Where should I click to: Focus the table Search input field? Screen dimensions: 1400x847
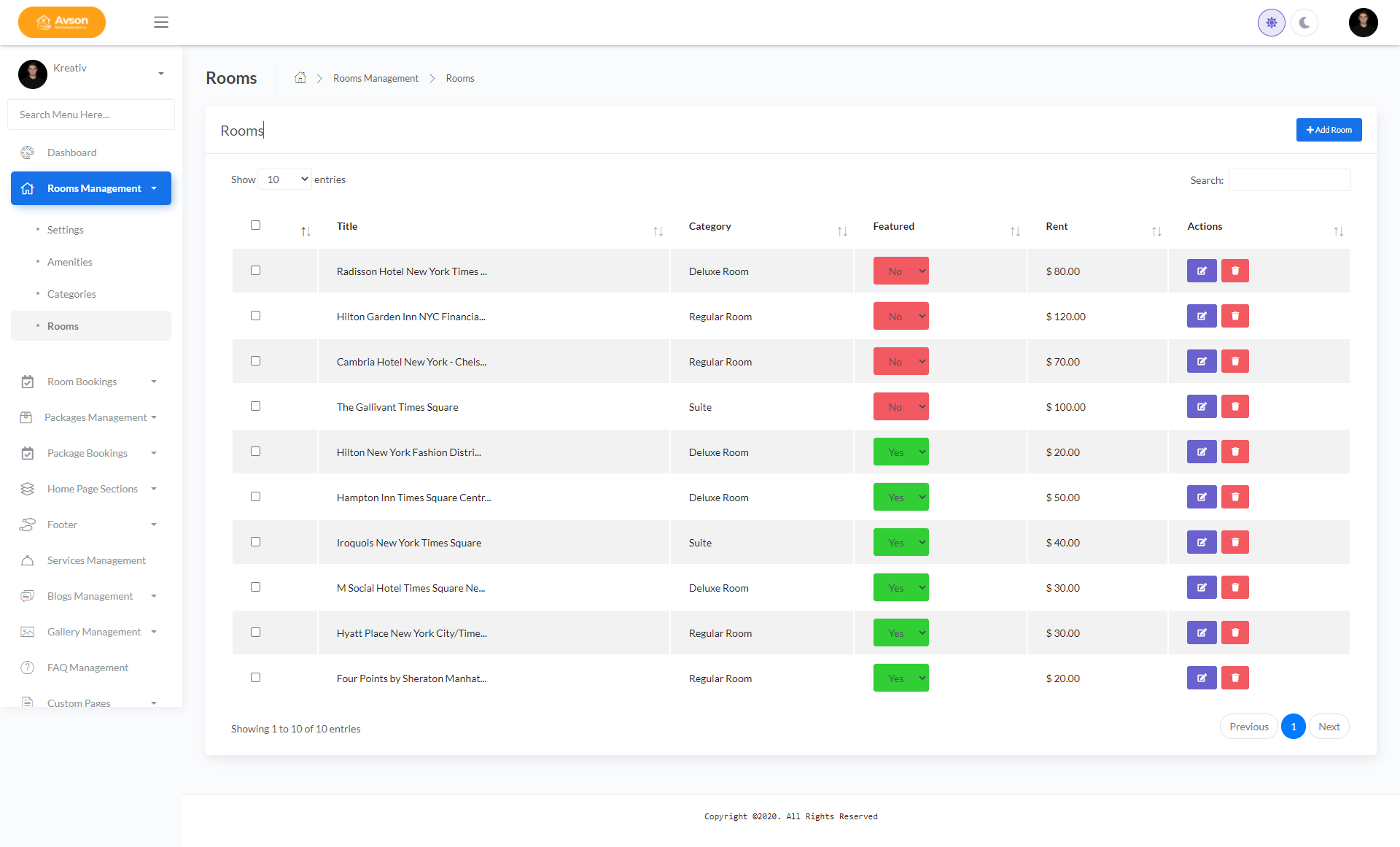click(x=1288, y=180)
